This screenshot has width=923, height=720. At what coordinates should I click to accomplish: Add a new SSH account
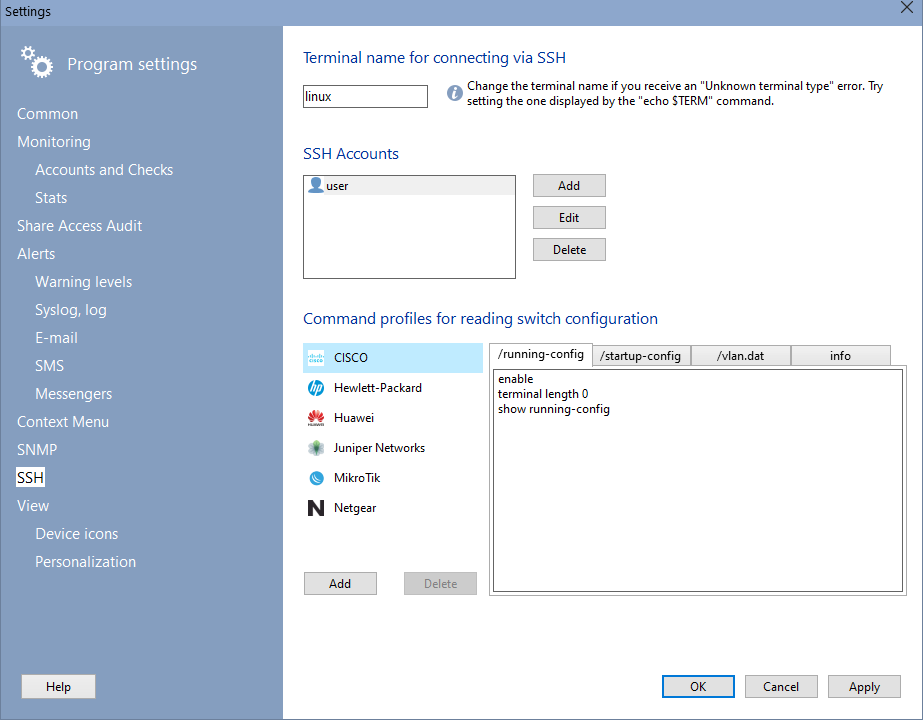(x=569, y=186)
